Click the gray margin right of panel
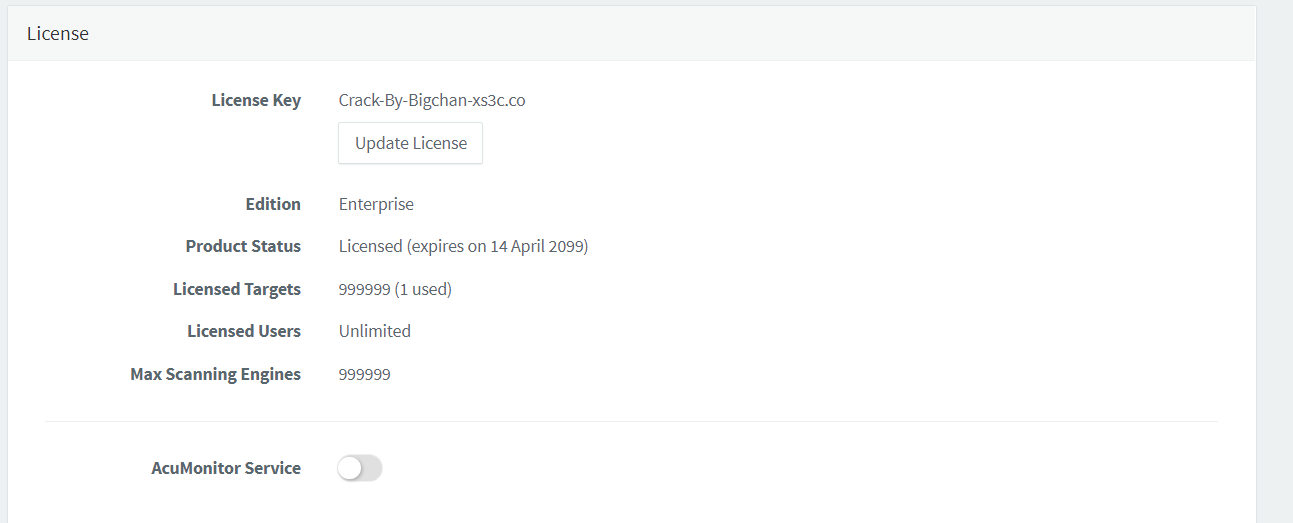 point(1275,261)
